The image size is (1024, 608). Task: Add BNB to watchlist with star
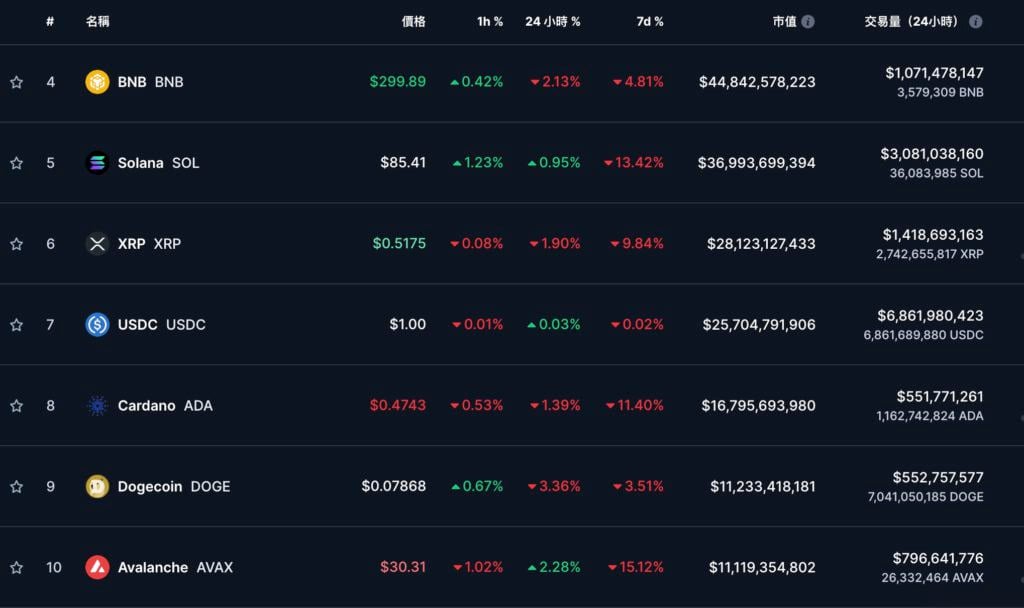coord(16,82)
